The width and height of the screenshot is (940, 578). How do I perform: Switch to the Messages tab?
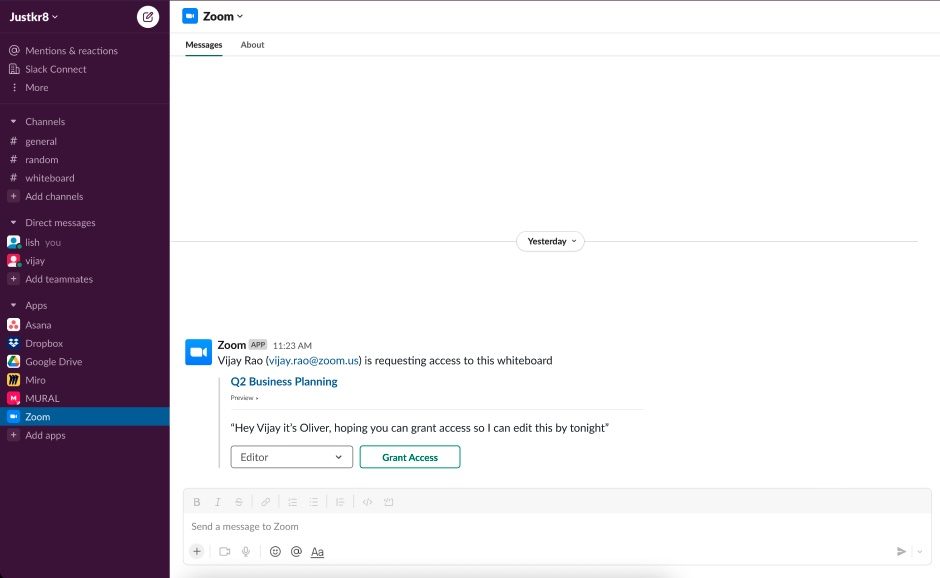pos(204,44)
